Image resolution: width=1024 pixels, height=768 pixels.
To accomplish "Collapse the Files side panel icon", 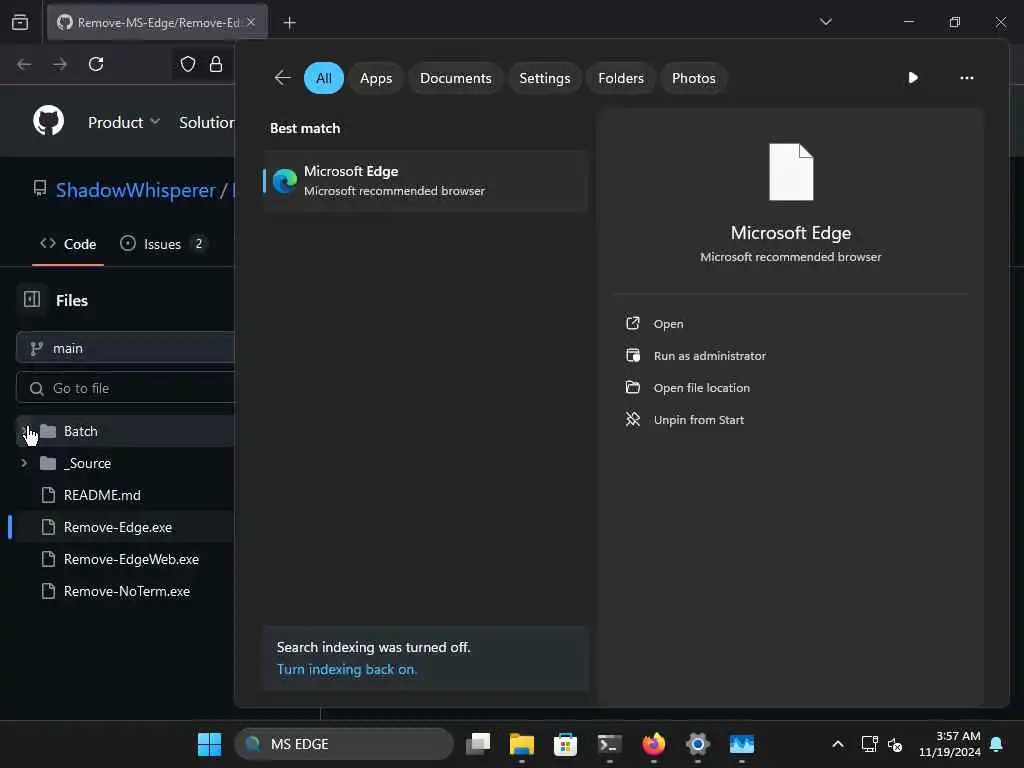I will coord(31,300).
